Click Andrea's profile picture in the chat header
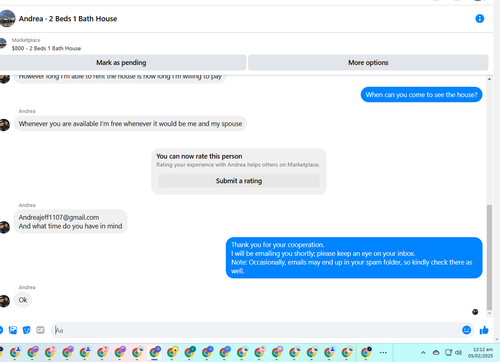Viewport: 500px width, 362px height. coord(7,18)
